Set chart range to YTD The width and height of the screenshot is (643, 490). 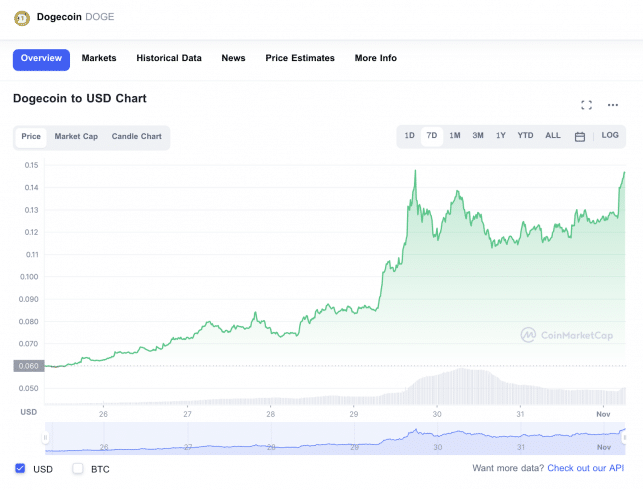click(525, 135)
